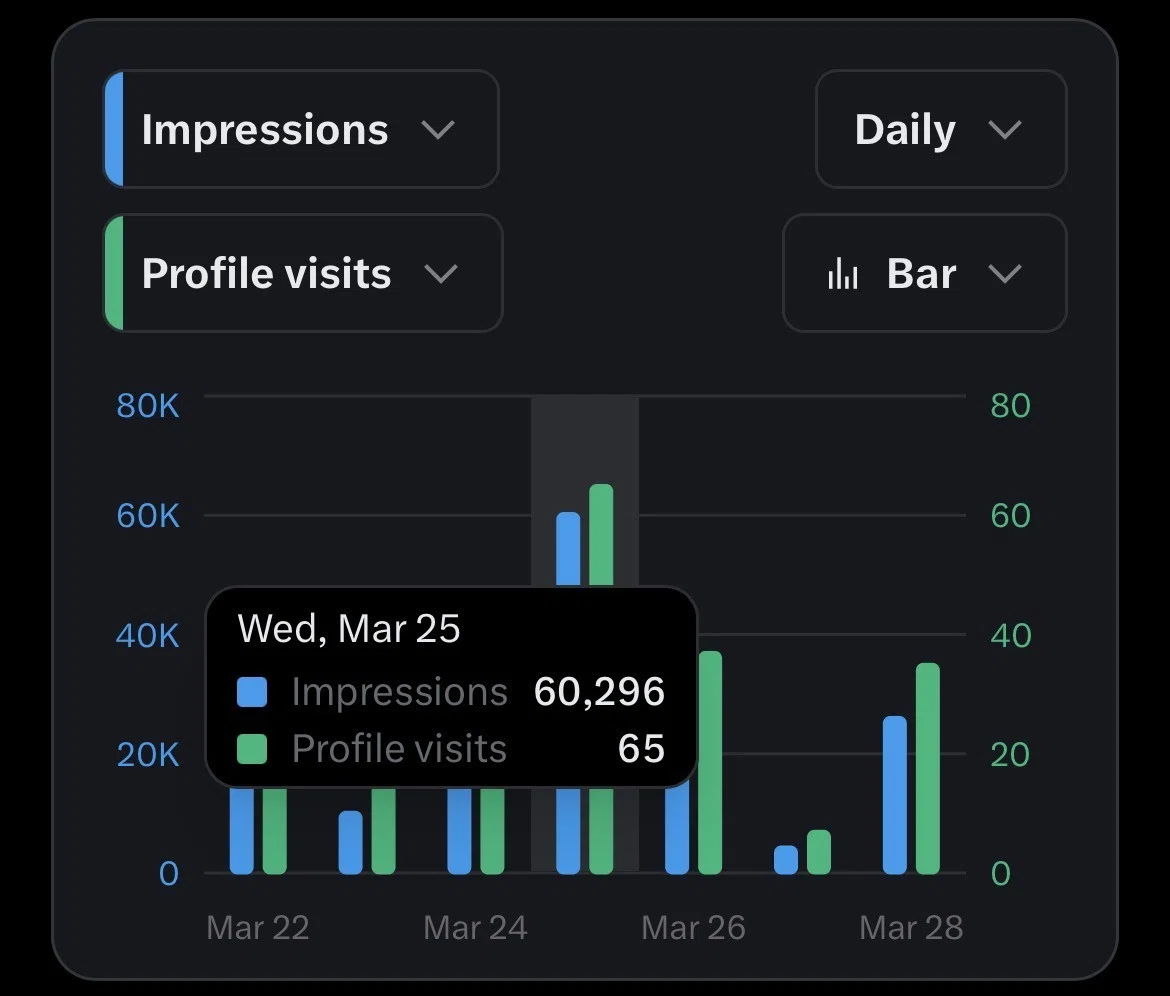Image resolution: width=1170 pixels, height=996 pixels.
Task: Select the blue impressions bar for Mar 28
Action: (895, 795)
